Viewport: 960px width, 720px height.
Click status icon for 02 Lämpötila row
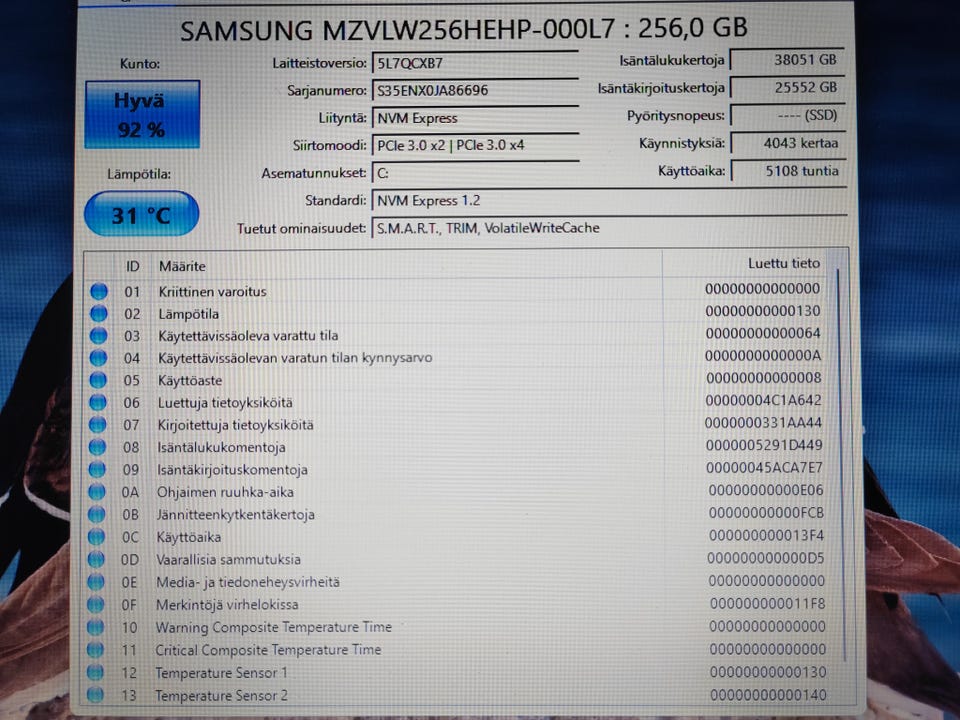[x=99, y=313]
